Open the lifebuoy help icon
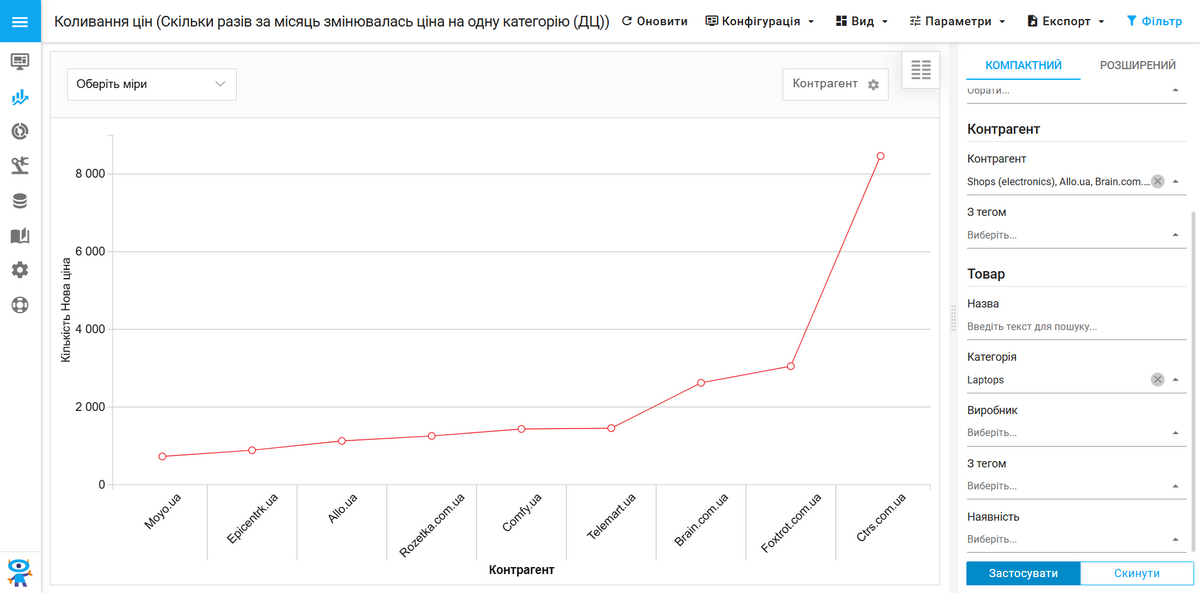This screenshot has height=593, width=1200. point(20,305)
